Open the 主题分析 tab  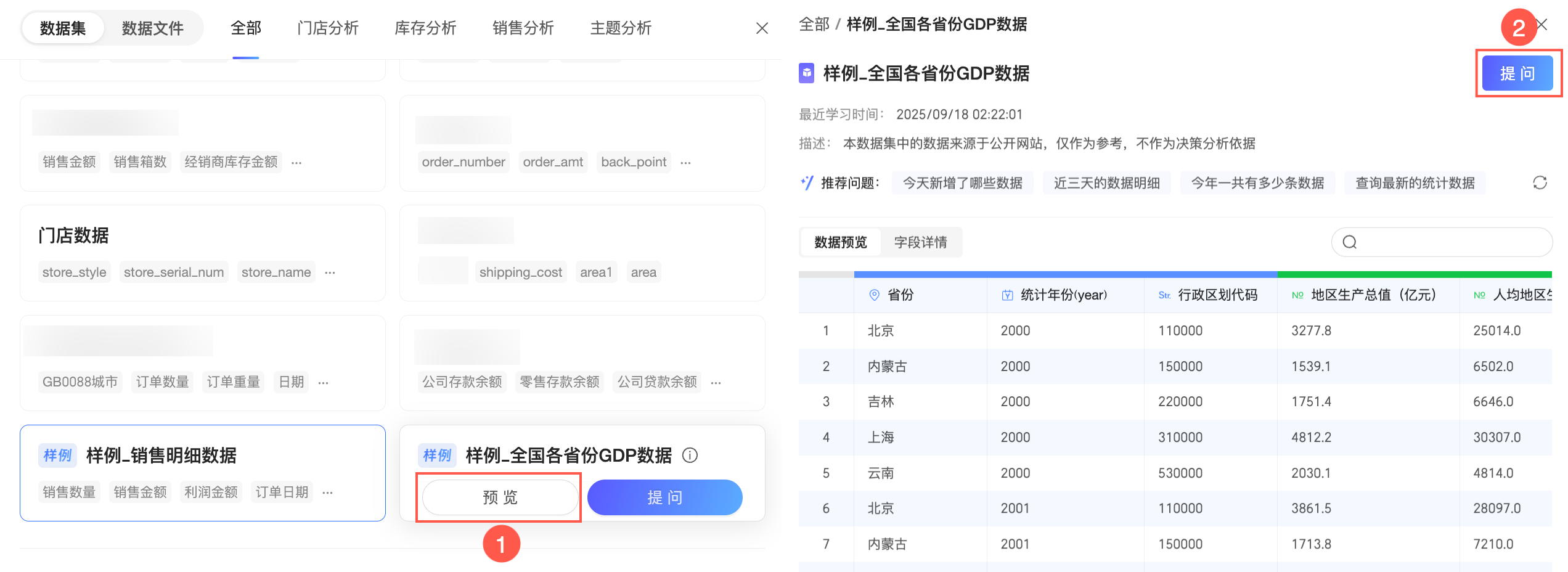[x=621, y=28]
